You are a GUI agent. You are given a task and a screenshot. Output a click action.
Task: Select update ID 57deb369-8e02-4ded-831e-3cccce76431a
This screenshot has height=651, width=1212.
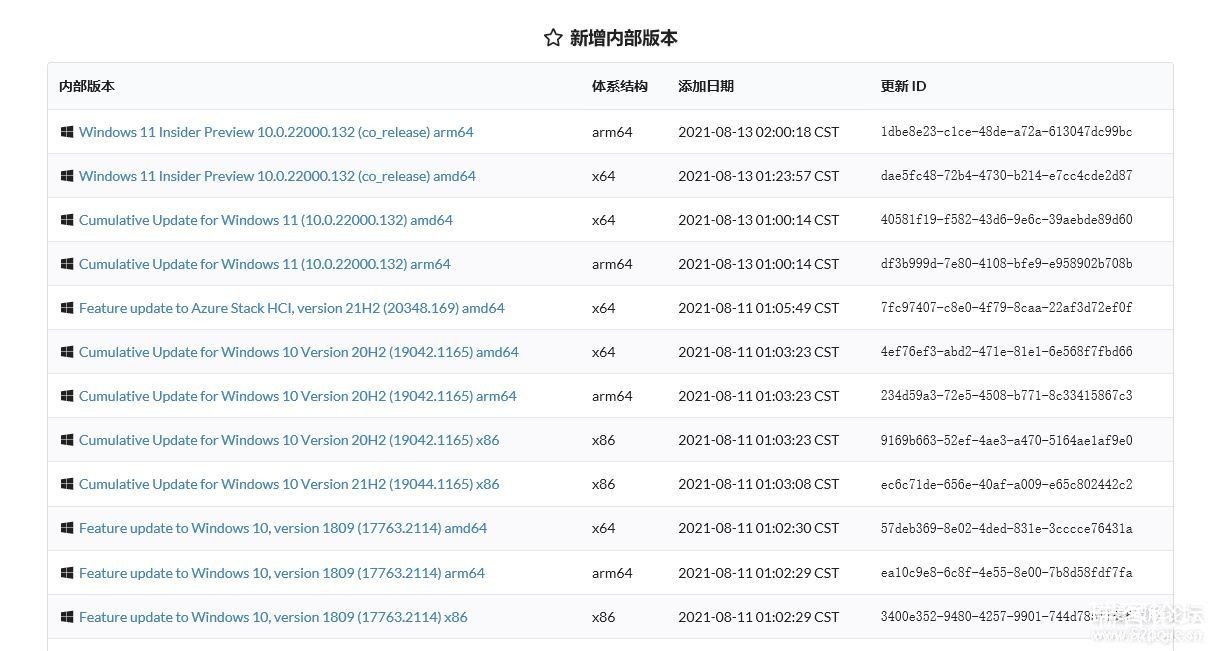tap(1007, 528)
